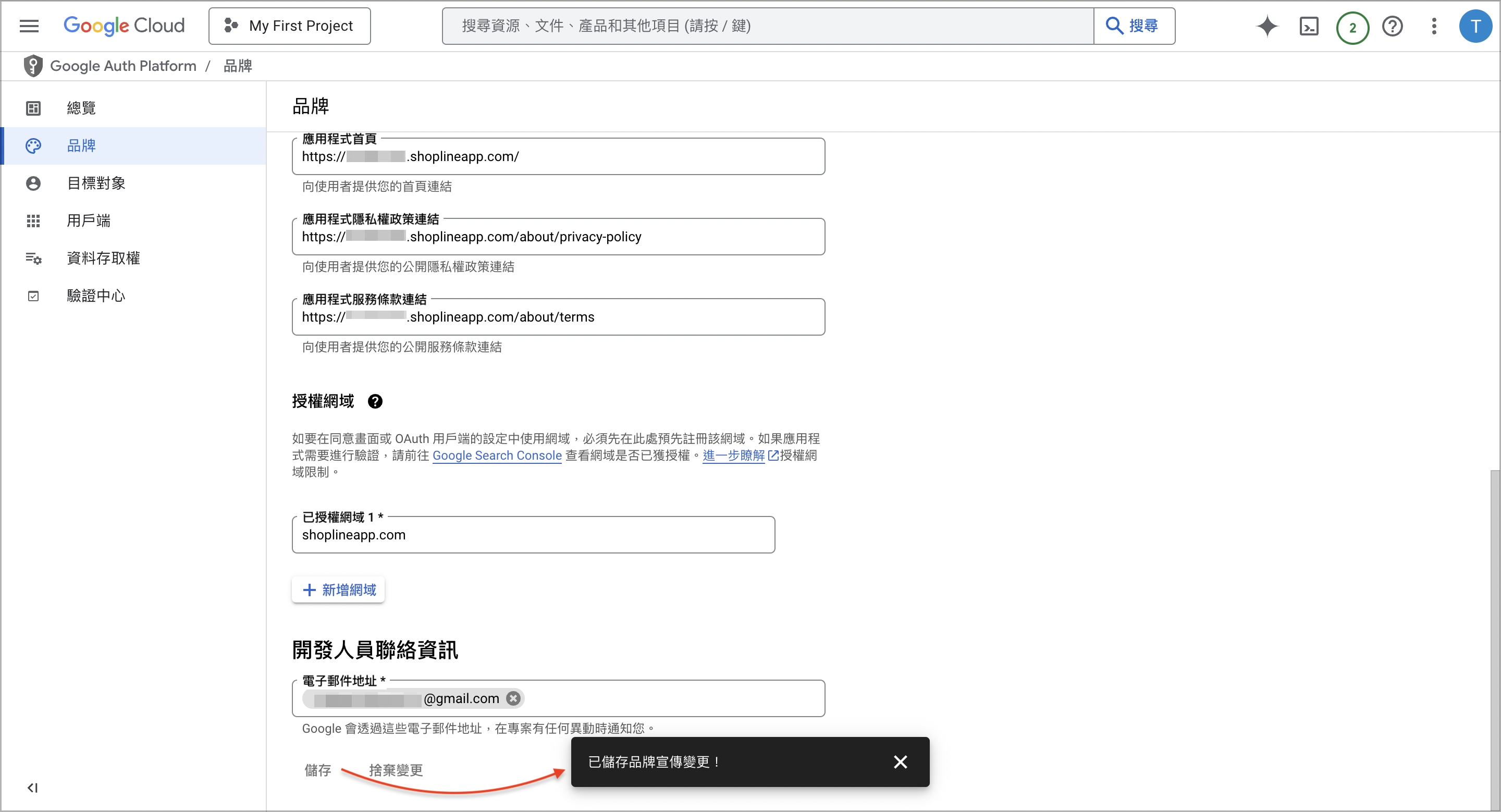Click the 捨棄變更 discard changes button

click(x=396, y=770)
